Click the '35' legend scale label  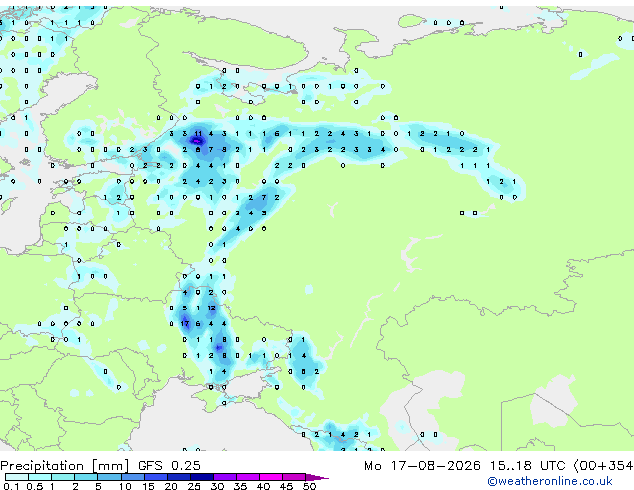(240, 486)
